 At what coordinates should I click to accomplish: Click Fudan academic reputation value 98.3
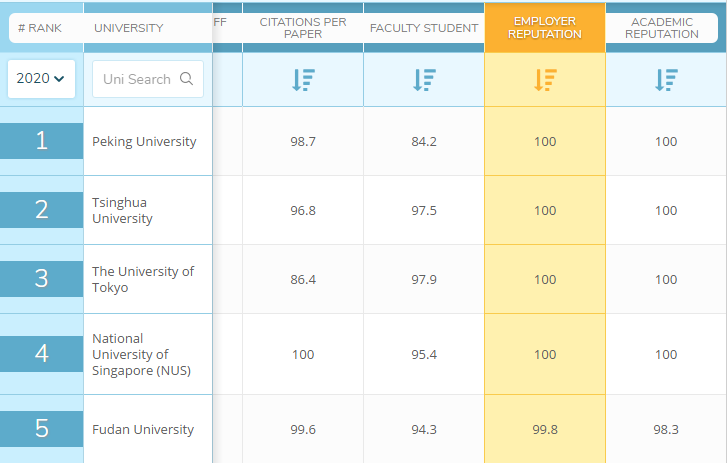666,430
